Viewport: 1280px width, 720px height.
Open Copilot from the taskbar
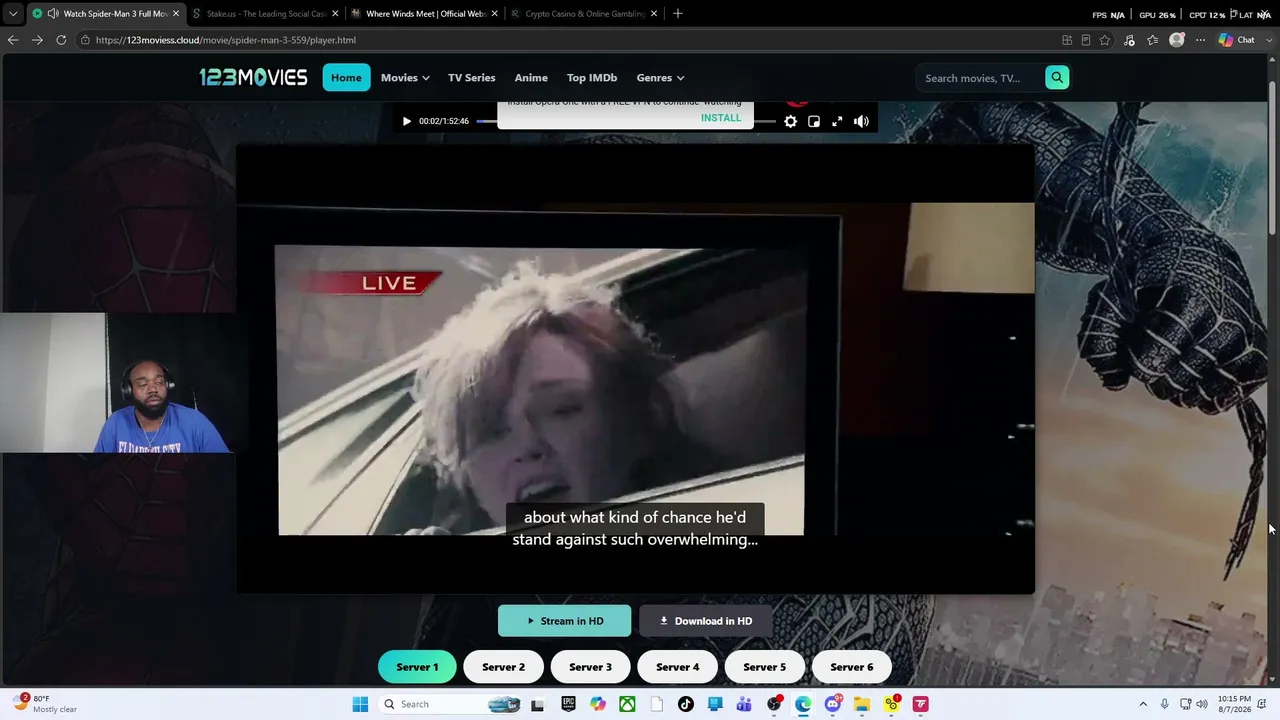(x=598, y=704)
